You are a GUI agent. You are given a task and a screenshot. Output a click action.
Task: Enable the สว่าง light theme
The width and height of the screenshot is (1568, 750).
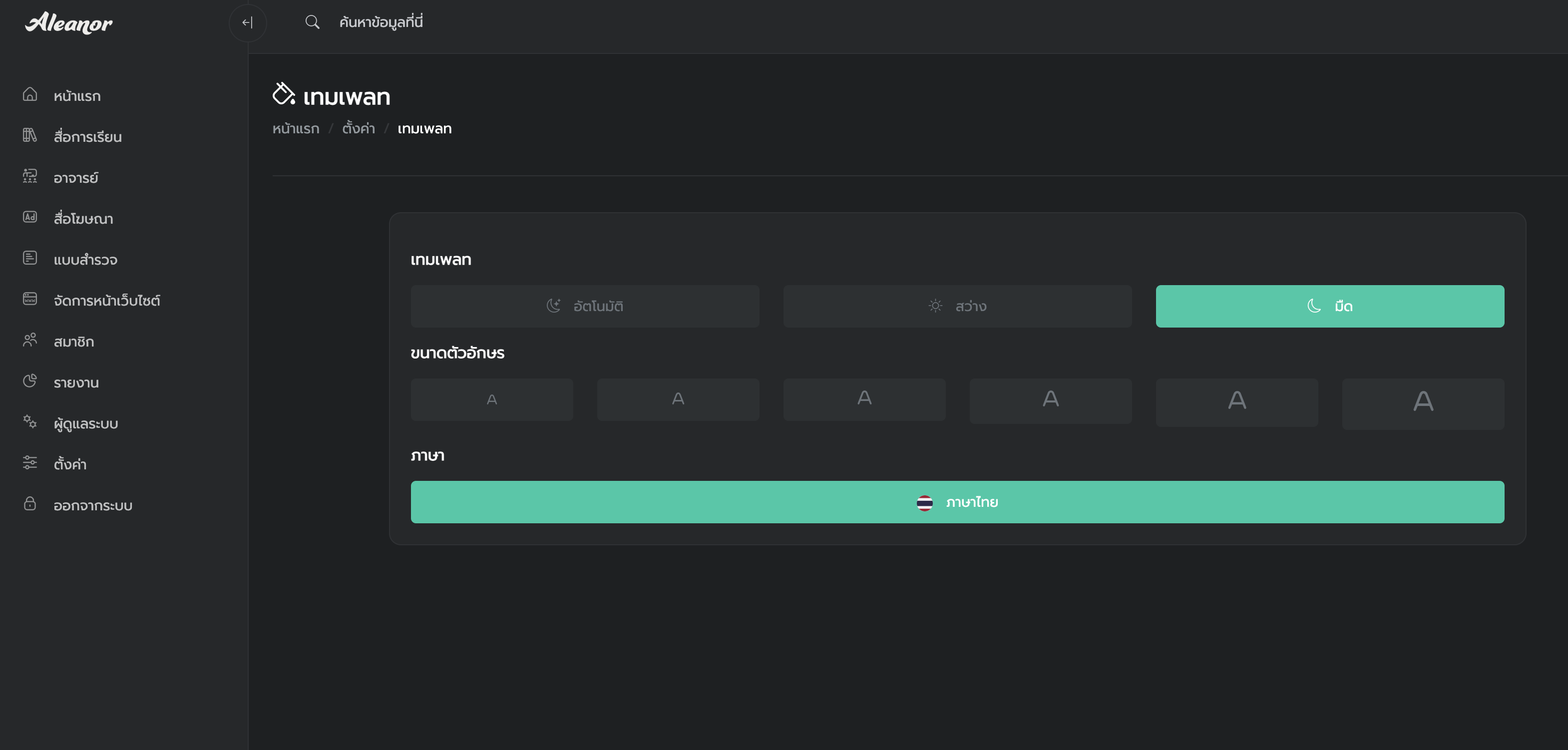pyautogui.click(x=957, y=306)
